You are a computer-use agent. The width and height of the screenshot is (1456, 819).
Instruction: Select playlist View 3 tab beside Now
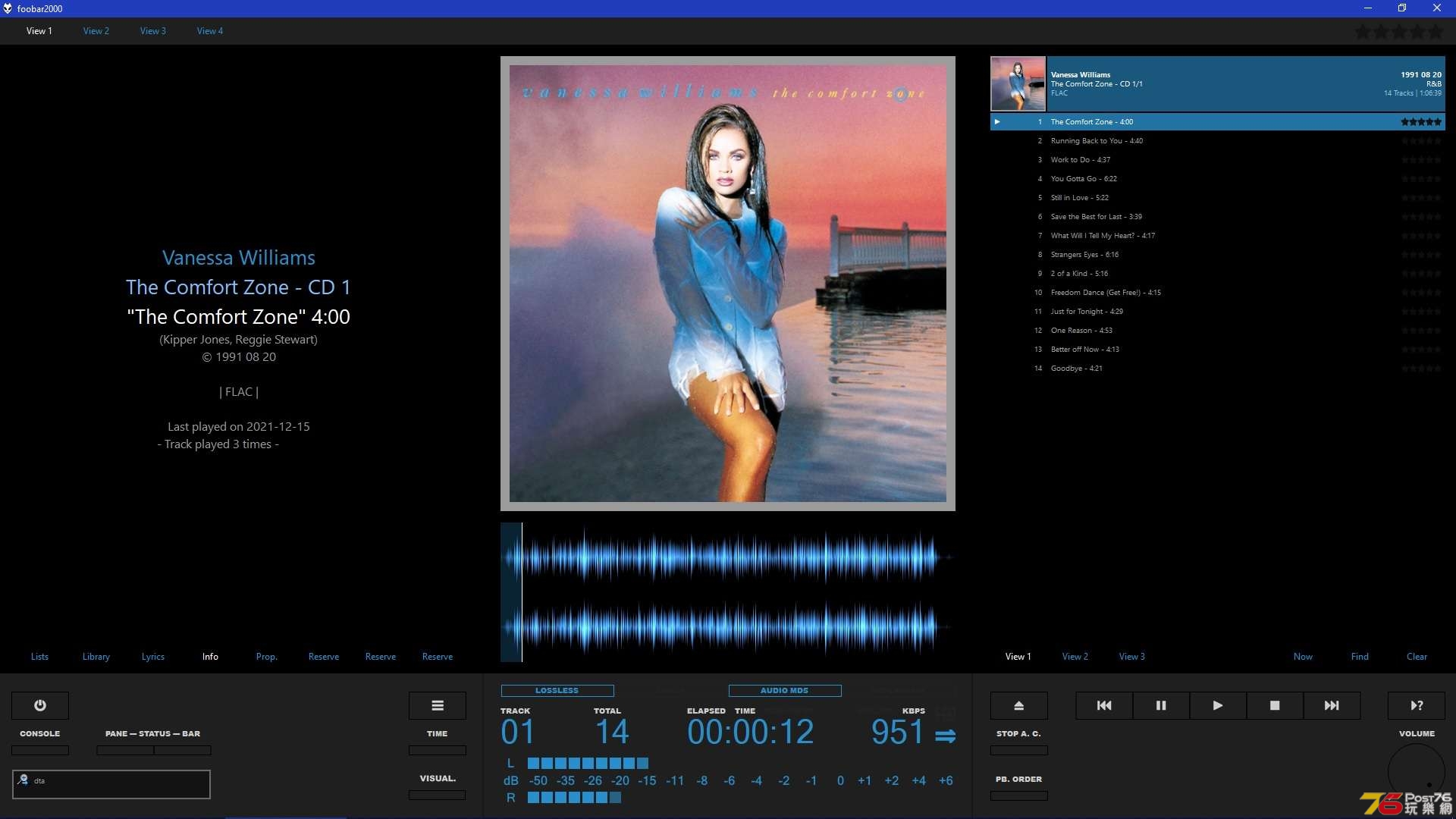1132,657
